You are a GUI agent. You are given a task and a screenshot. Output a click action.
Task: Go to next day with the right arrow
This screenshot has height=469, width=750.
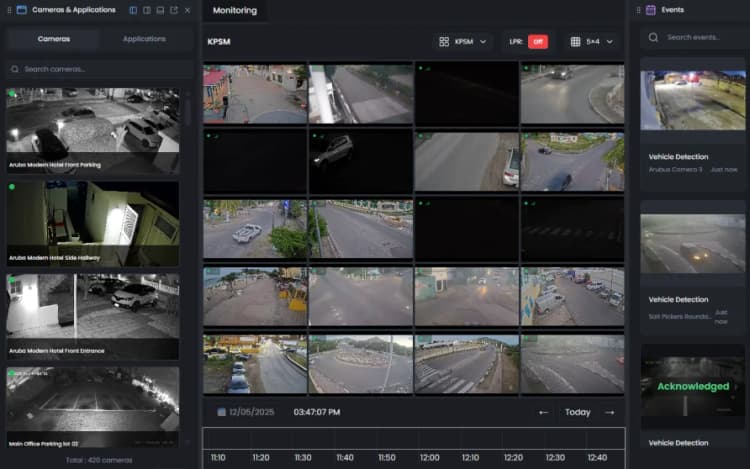[x=609, y=412]
